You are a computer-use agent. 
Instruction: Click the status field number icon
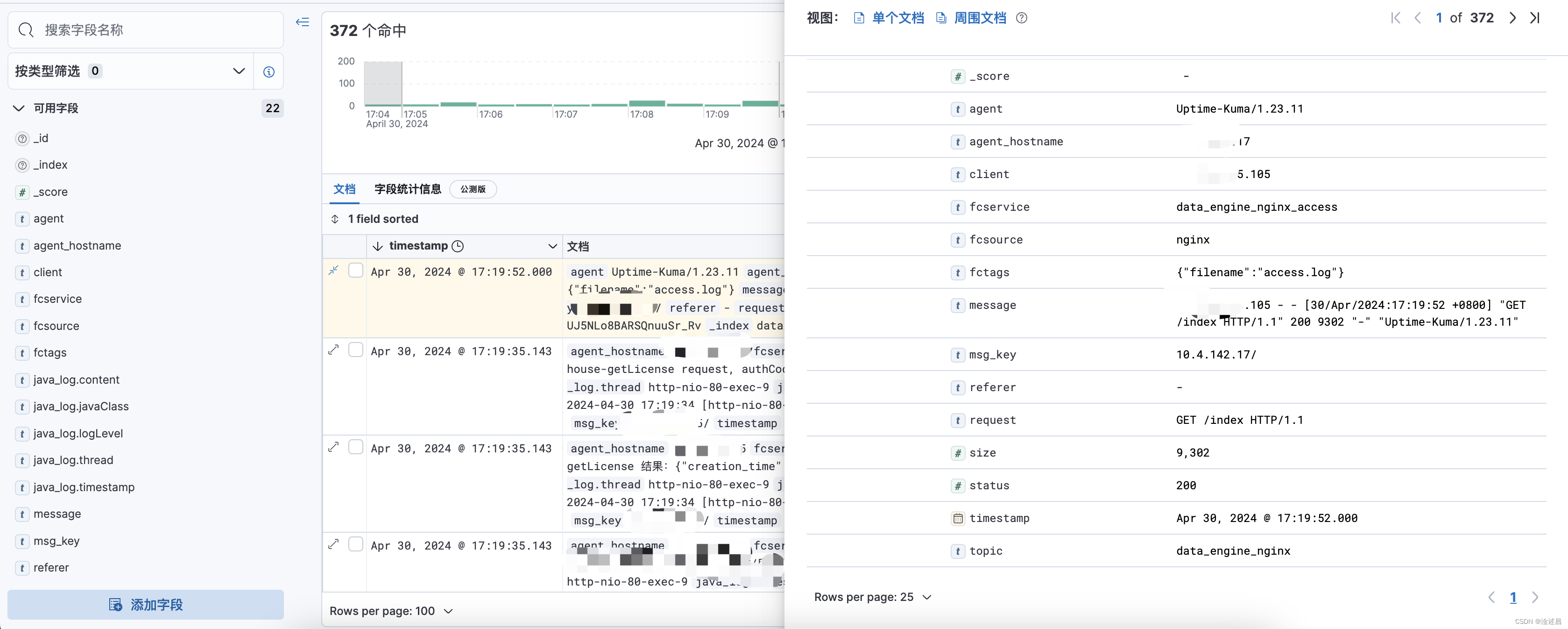point(958,486)
